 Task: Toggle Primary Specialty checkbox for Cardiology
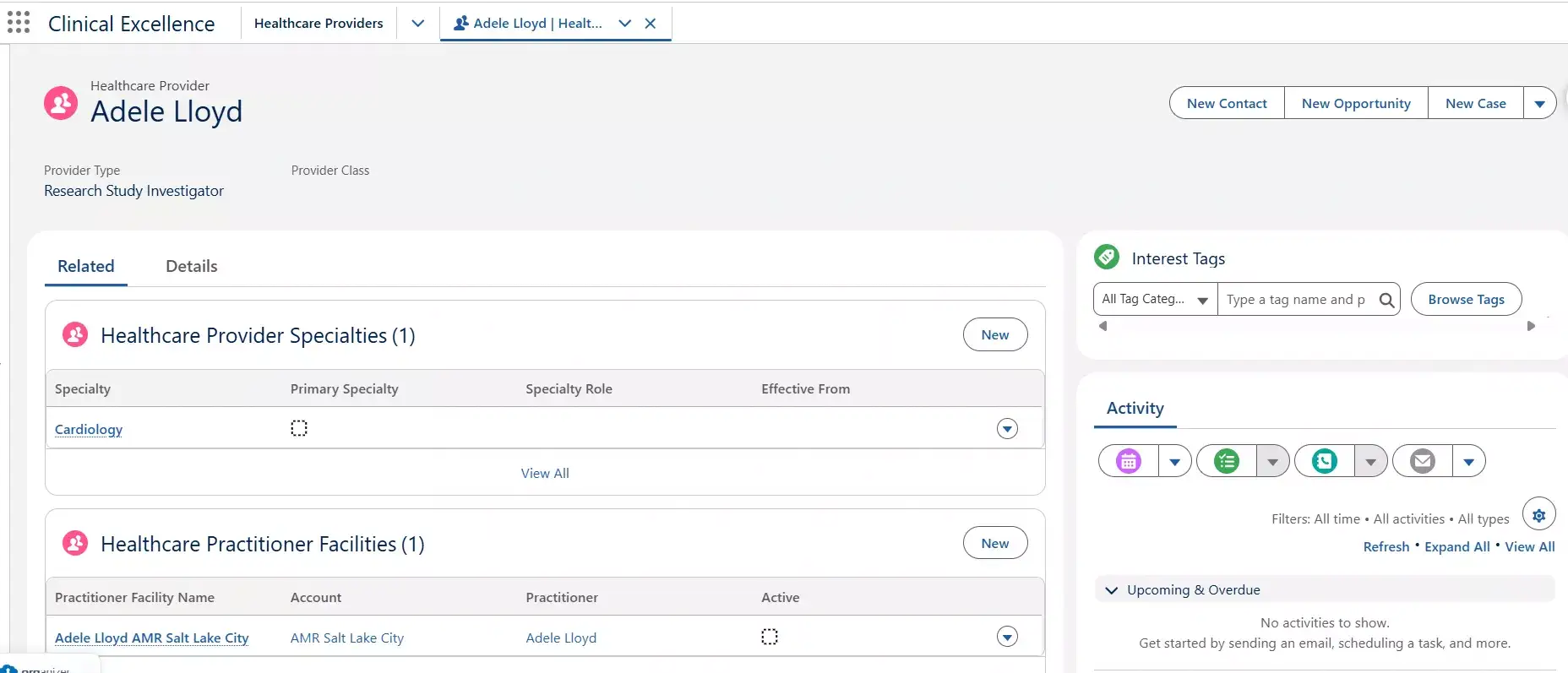click(x=299, y=428)
